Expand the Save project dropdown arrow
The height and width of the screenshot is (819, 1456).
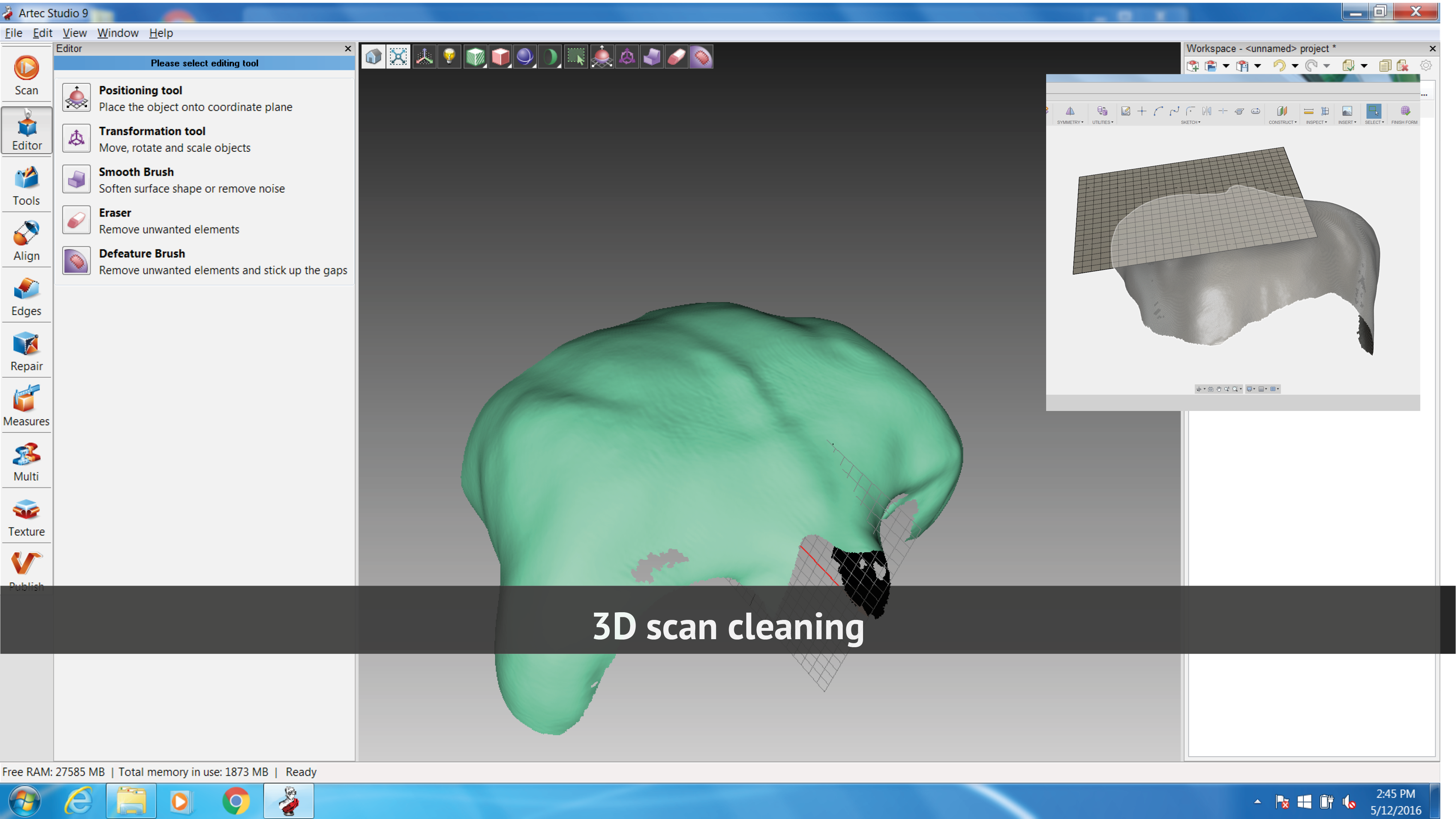pos(1258,66)
